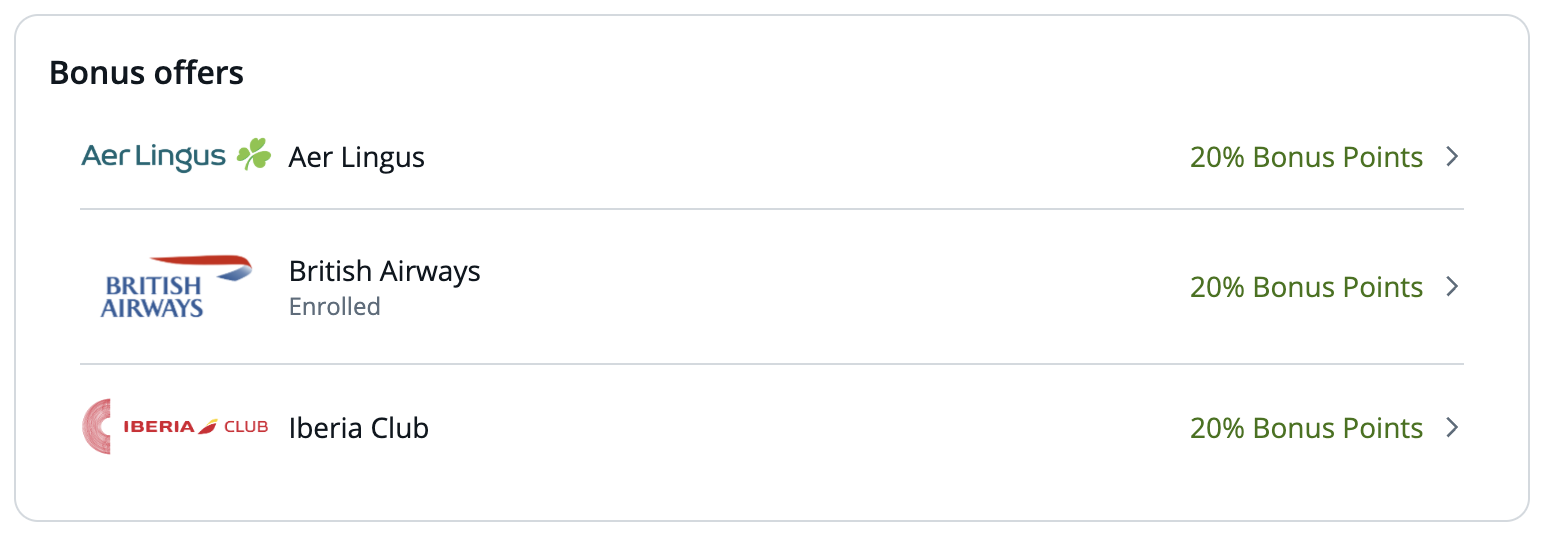
Task: Expand the British Airways offer chevron
Action: (1453, 287)
